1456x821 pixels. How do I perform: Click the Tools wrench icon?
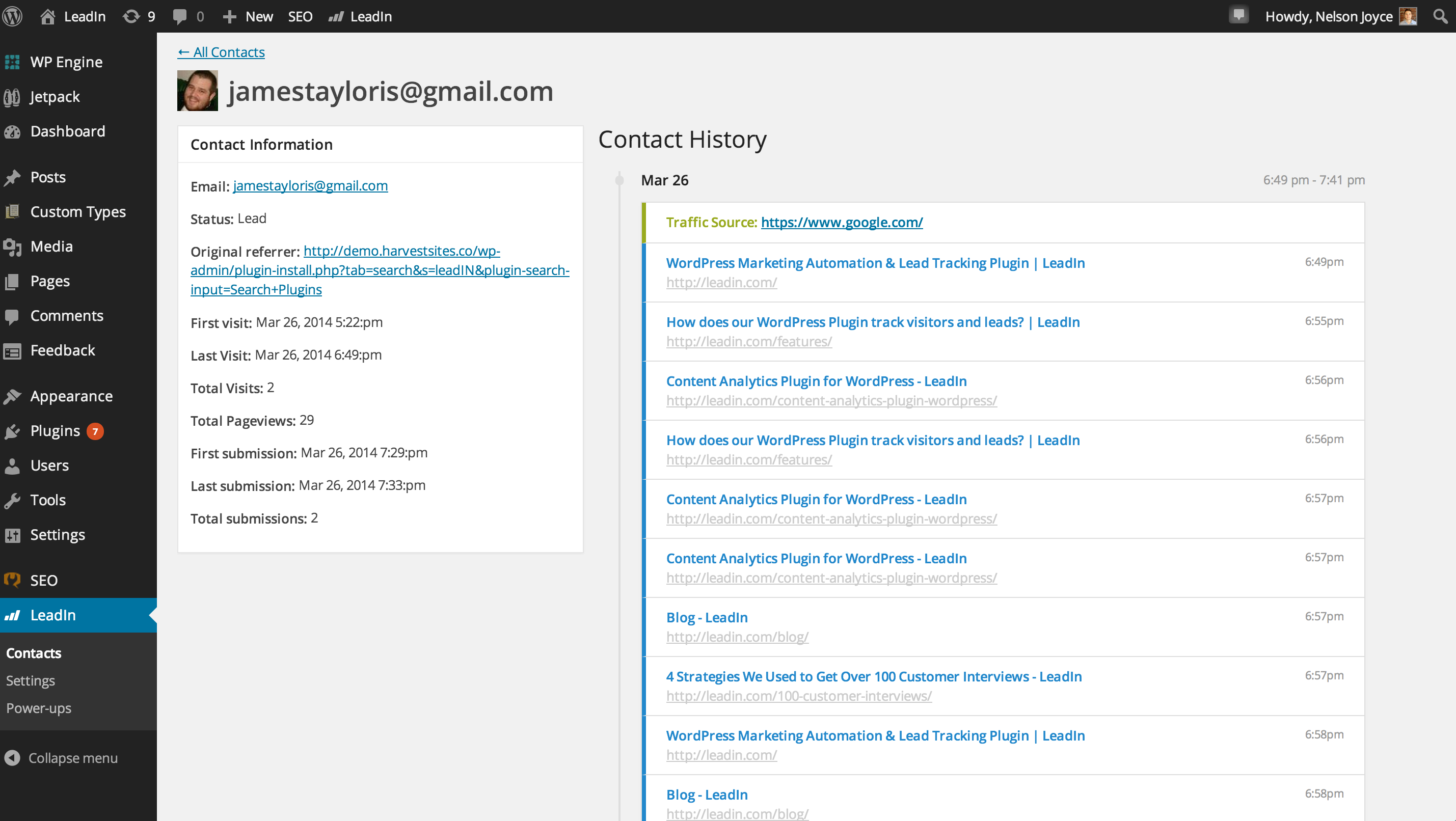tap(12, 501)
